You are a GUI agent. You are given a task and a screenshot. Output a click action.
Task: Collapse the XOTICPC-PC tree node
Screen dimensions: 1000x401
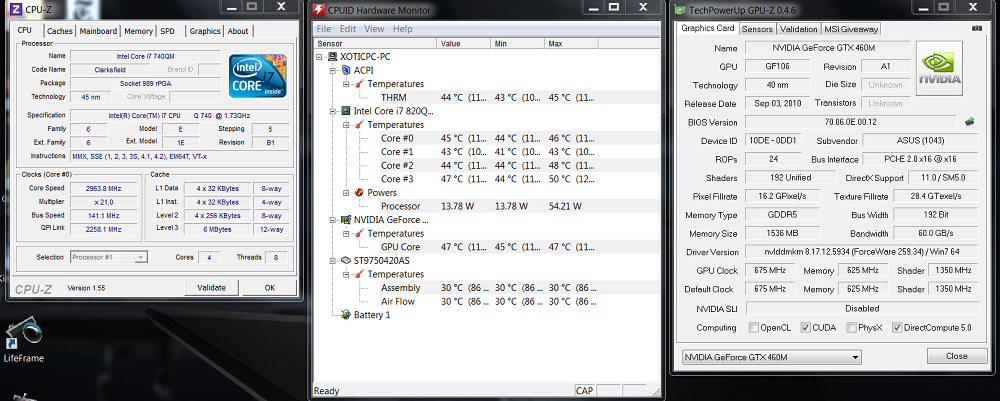320,57
